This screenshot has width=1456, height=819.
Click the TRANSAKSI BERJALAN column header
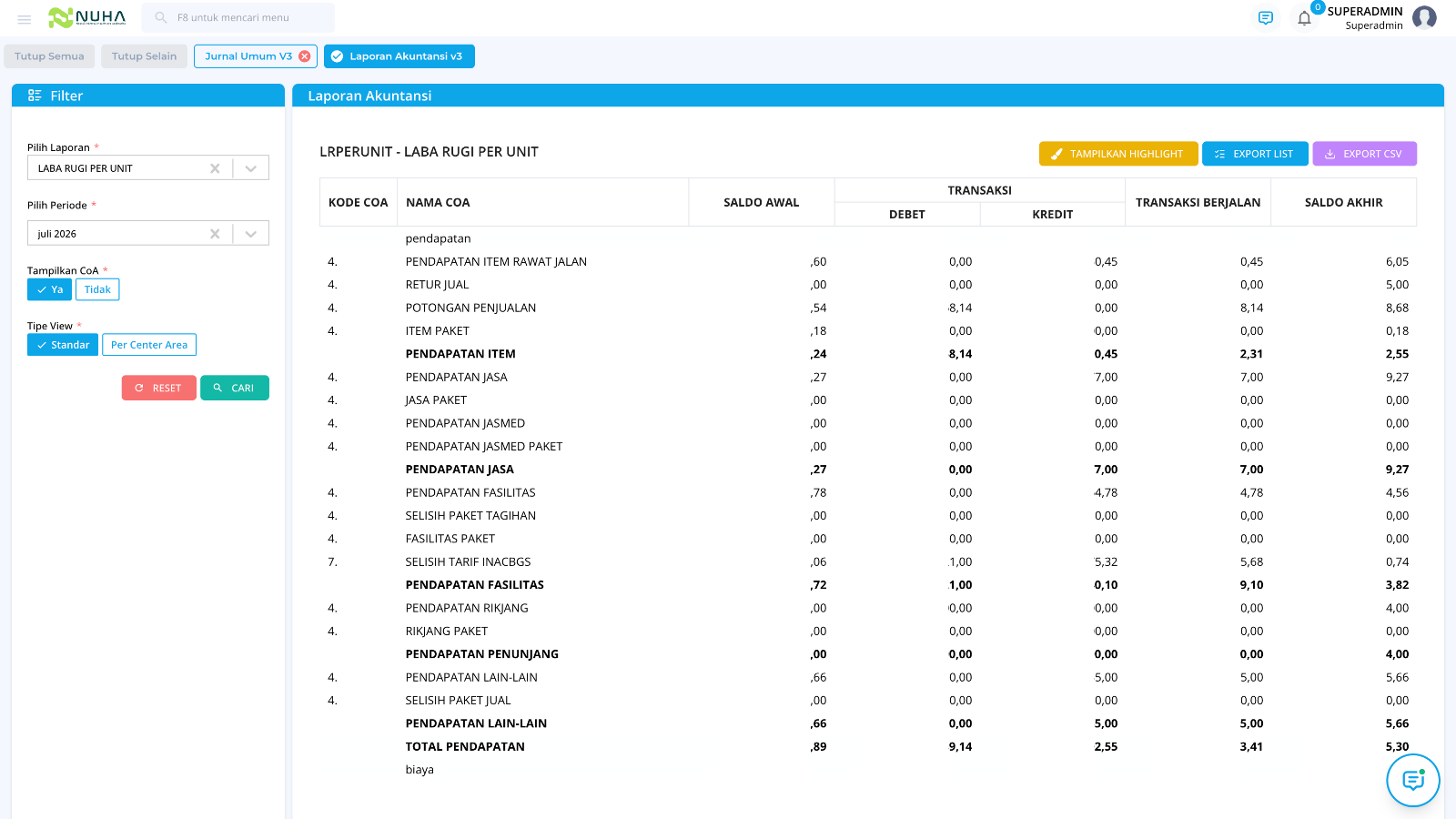point(1198,202)
